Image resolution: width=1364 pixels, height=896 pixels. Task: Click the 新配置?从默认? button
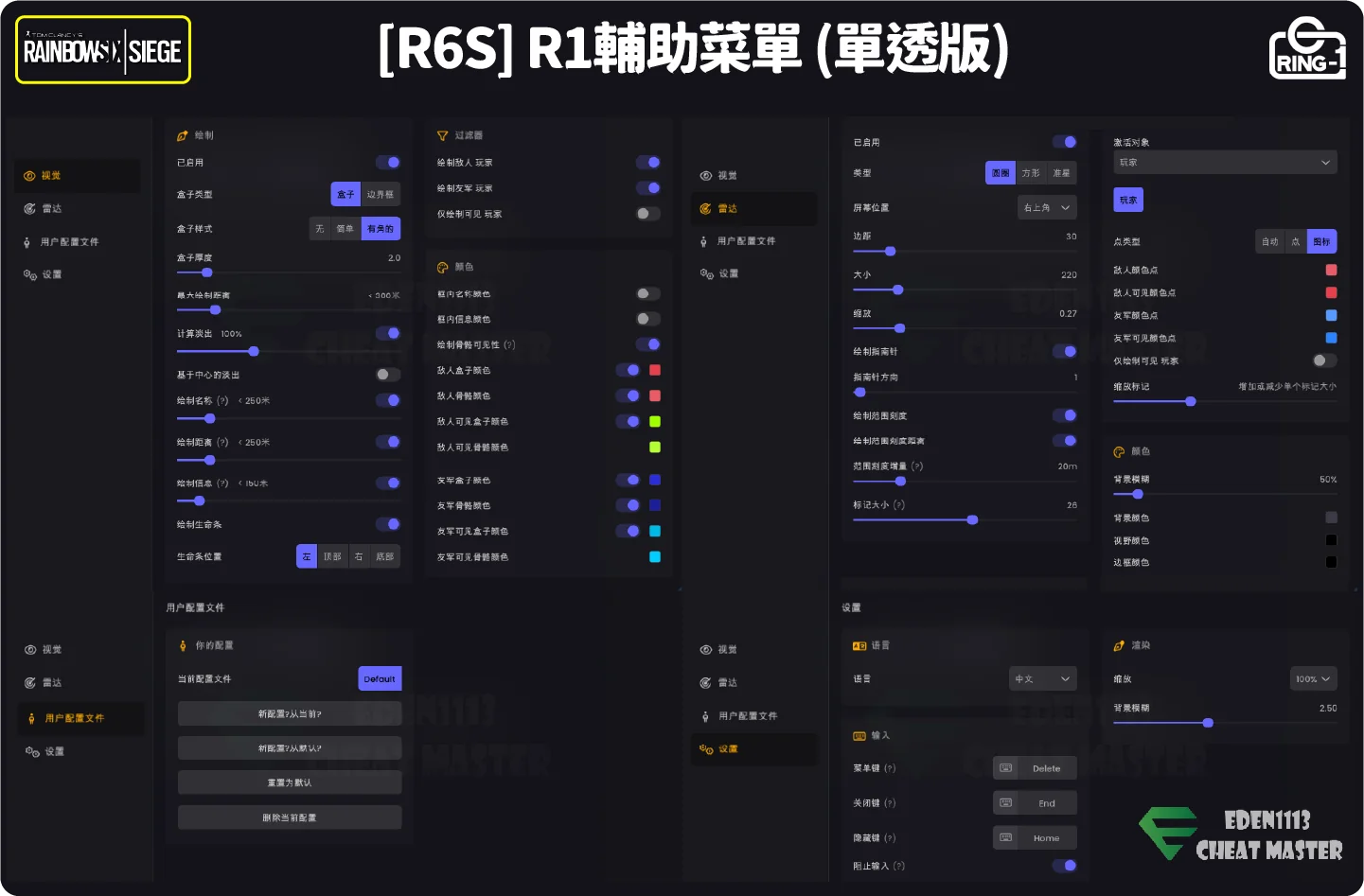click(x=290, y=748)
